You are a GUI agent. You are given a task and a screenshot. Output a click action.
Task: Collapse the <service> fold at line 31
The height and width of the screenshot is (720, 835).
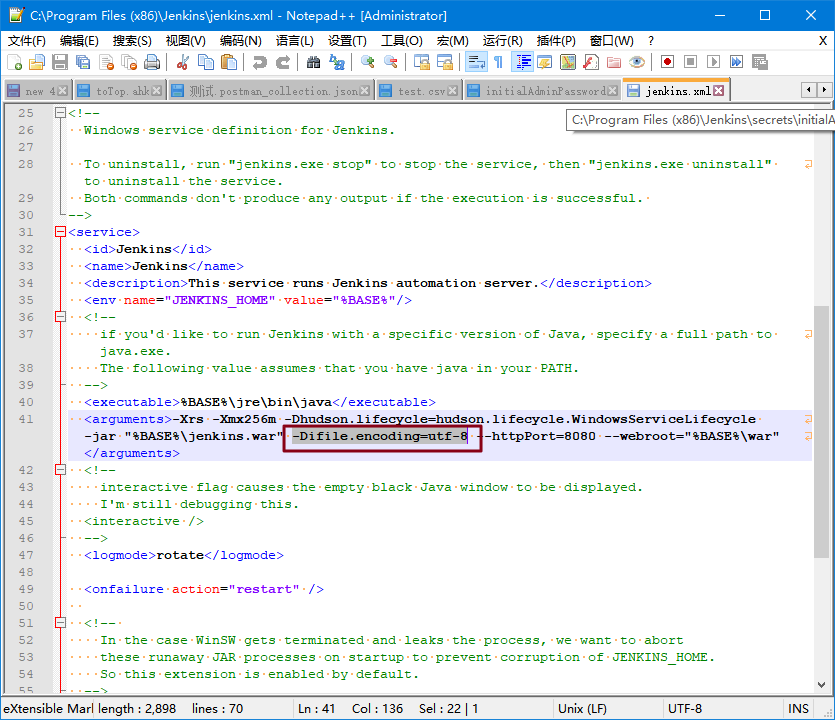(x=60, y=232)
